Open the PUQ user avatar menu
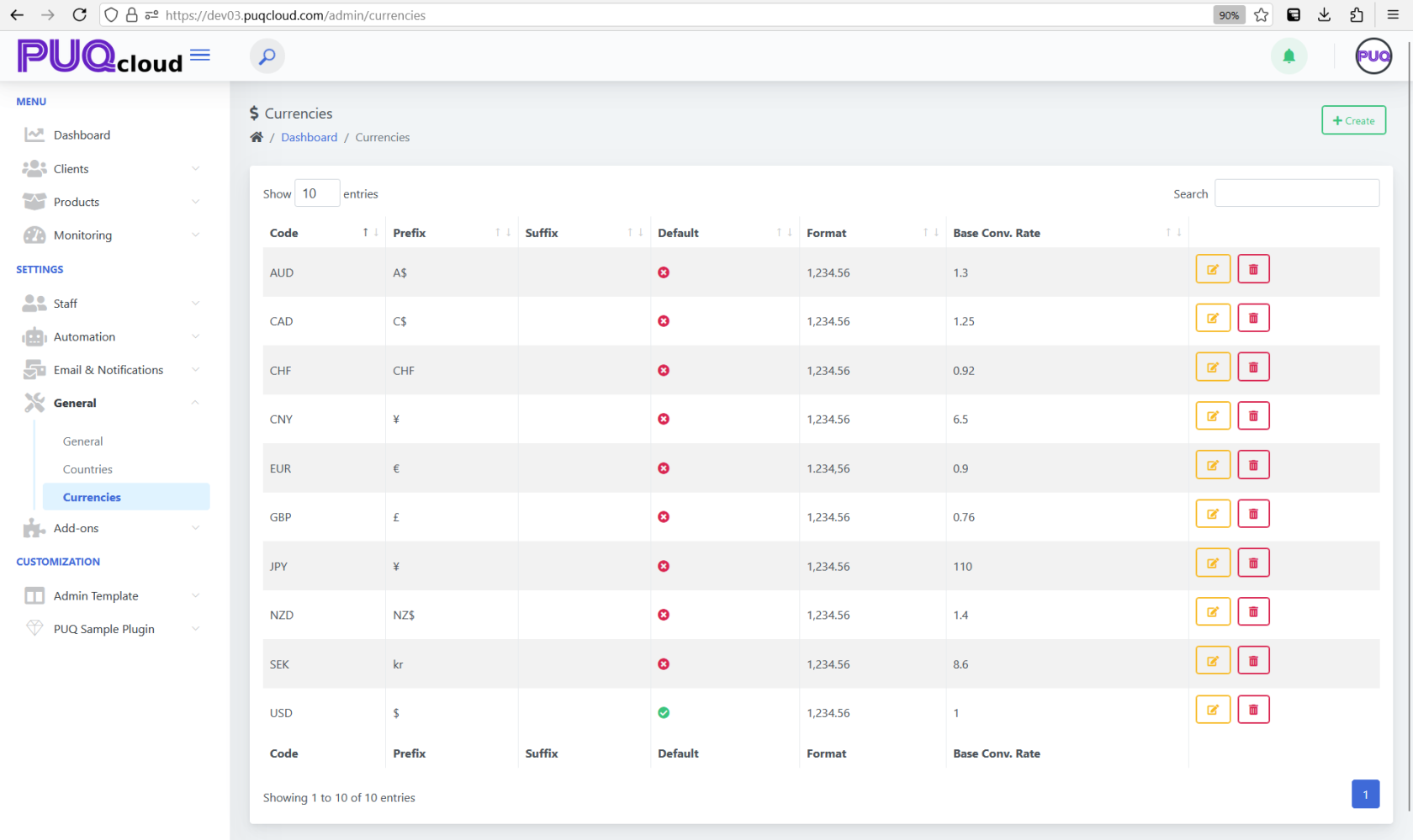Screen dimensions: 1413x840 coord(1373,56)
